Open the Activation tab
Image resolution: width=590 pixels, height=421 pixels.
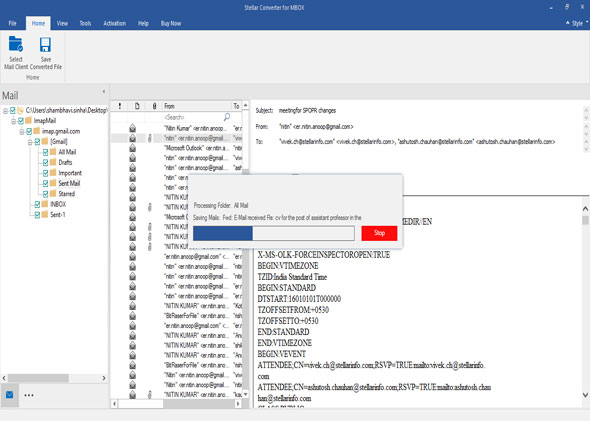(x=114, y=23)
